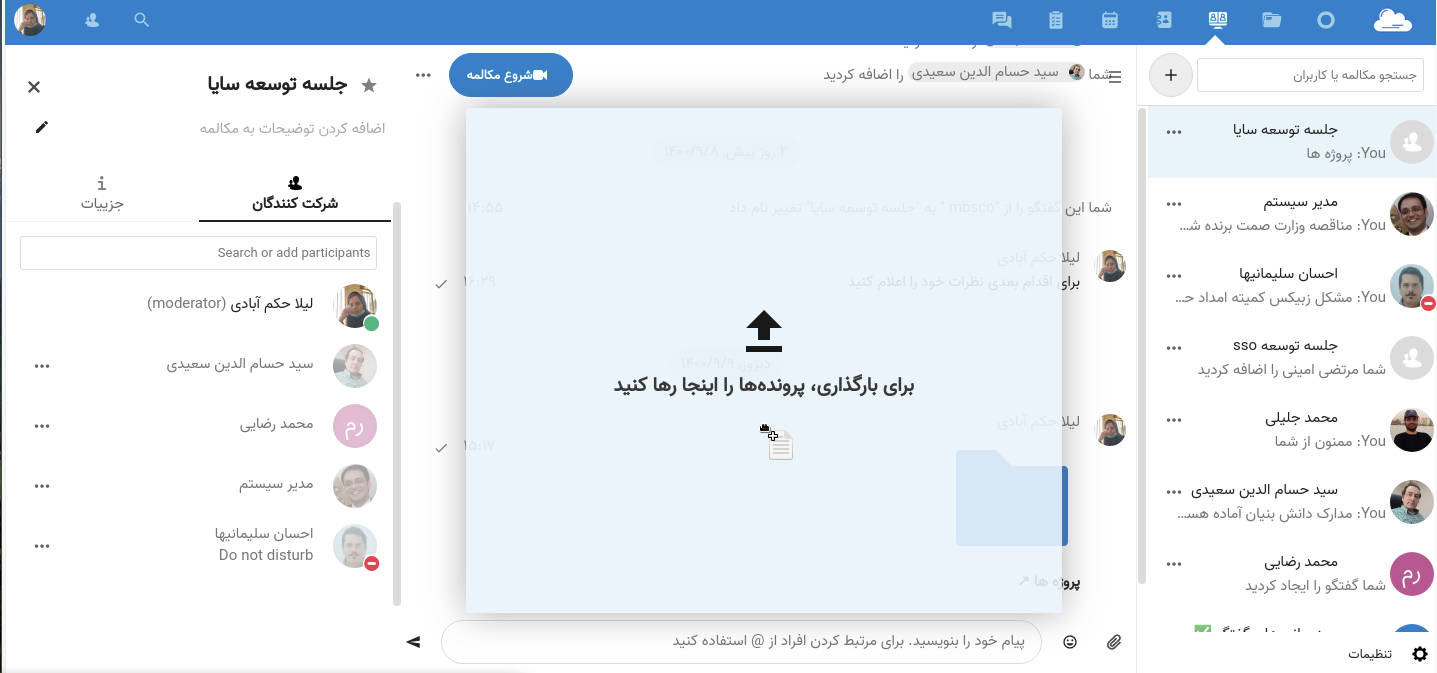The width and height of the screenshot is (1437, 673).
Task: Click avatar of participant احسان سلیمانیها
Action: [x=355, y=546]
